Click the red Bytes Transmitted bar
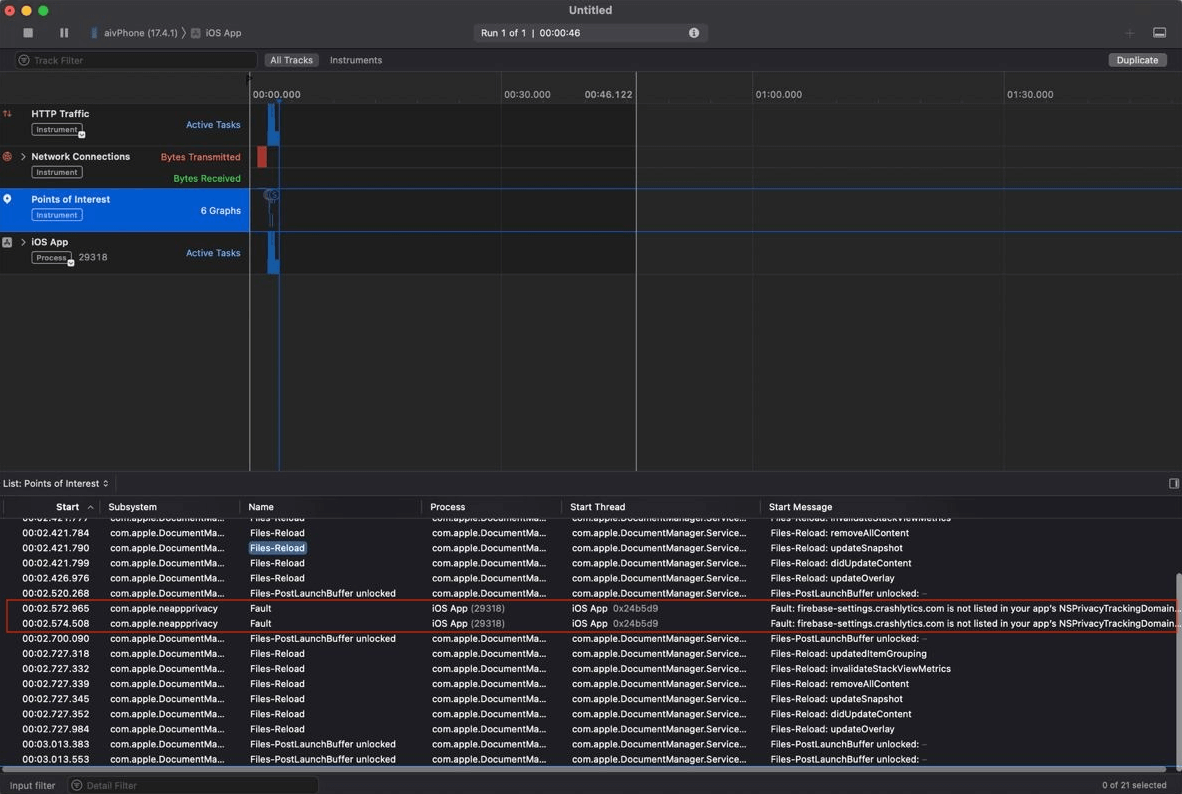This screenshot has height=794, width=1182. point(262,157)
